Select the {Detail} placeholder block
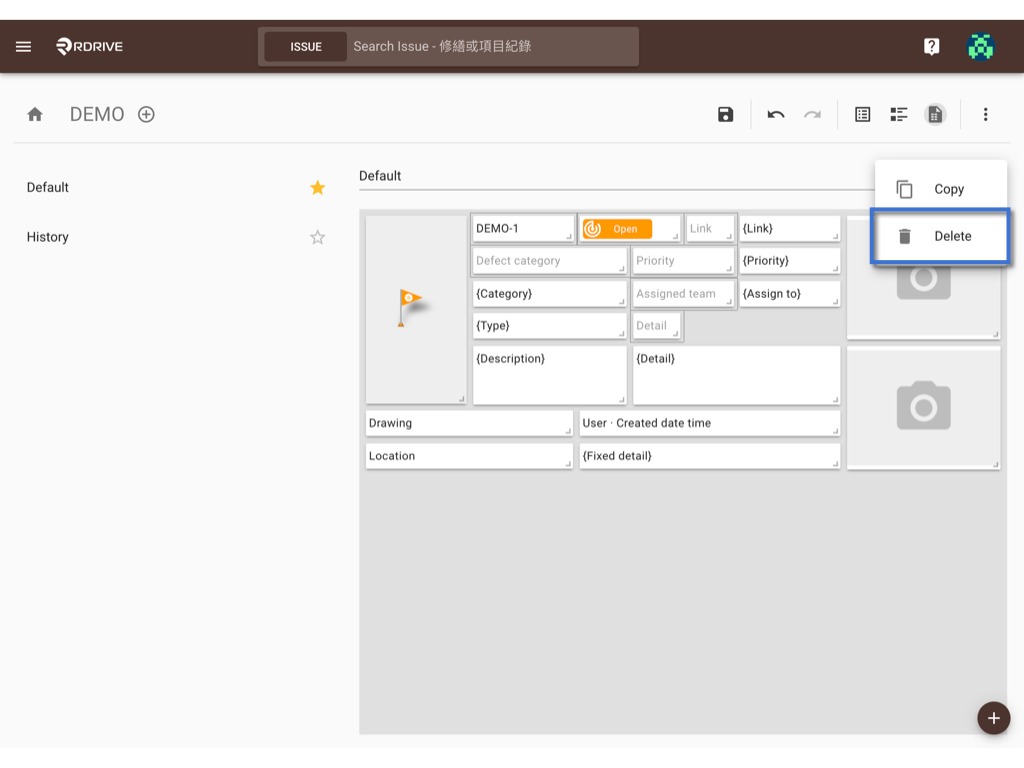Screen dimensions: 1024x768 (736, 375)
